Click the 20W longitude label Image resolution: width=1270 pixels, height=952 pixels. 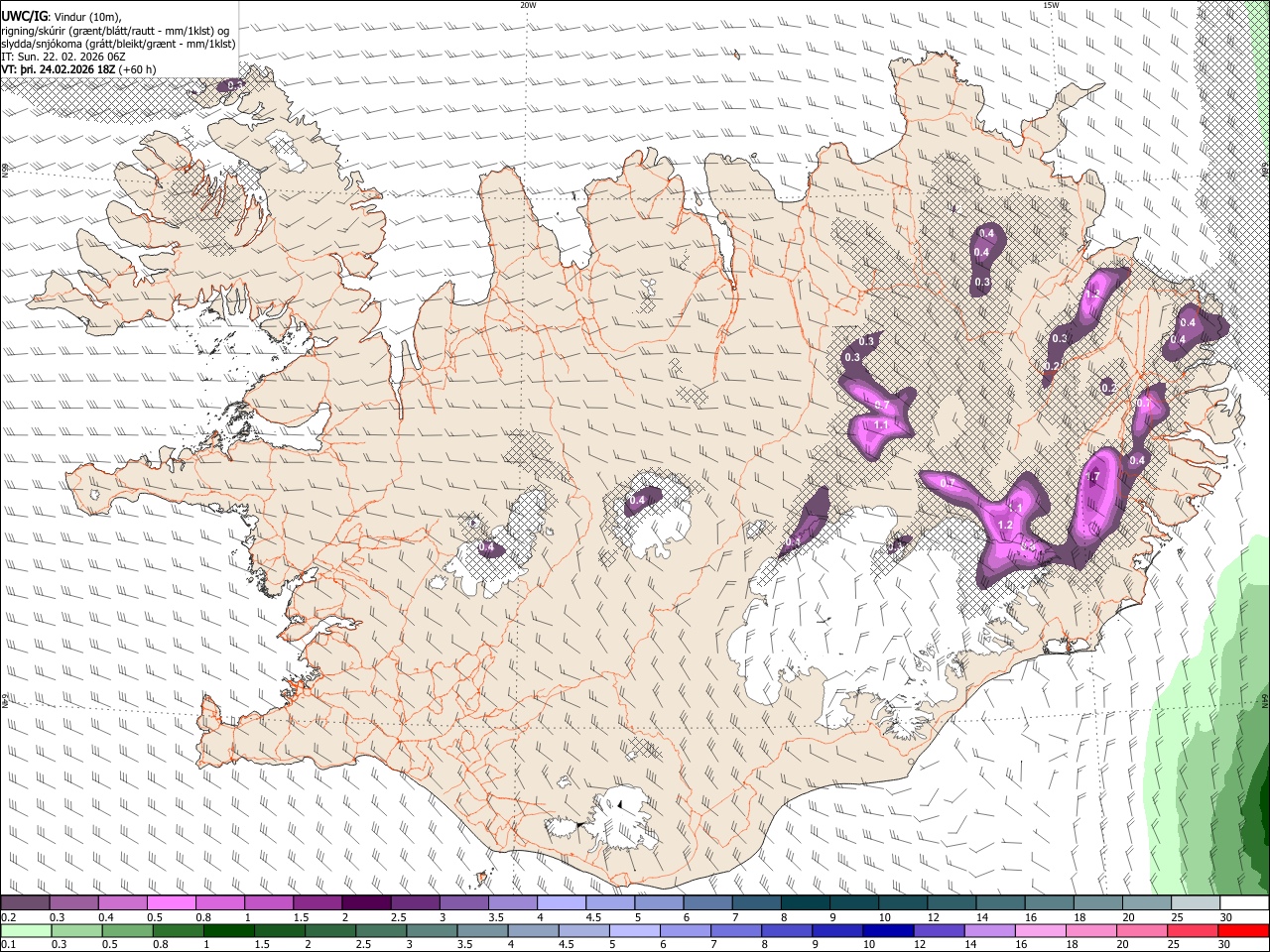[529, 4]
